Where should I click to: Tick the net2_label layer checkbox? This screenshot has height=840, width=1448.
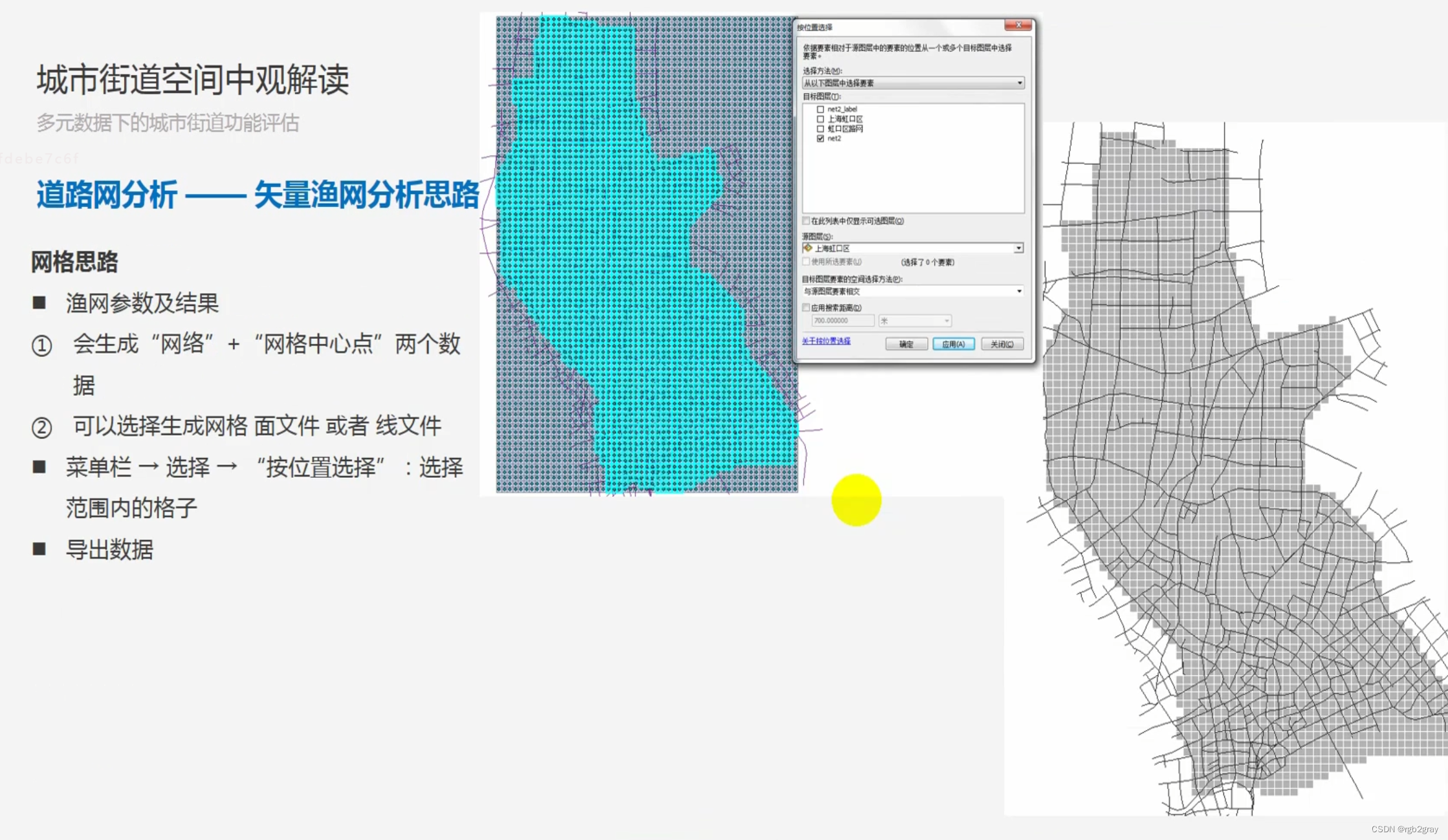click(x=820, y=109)
